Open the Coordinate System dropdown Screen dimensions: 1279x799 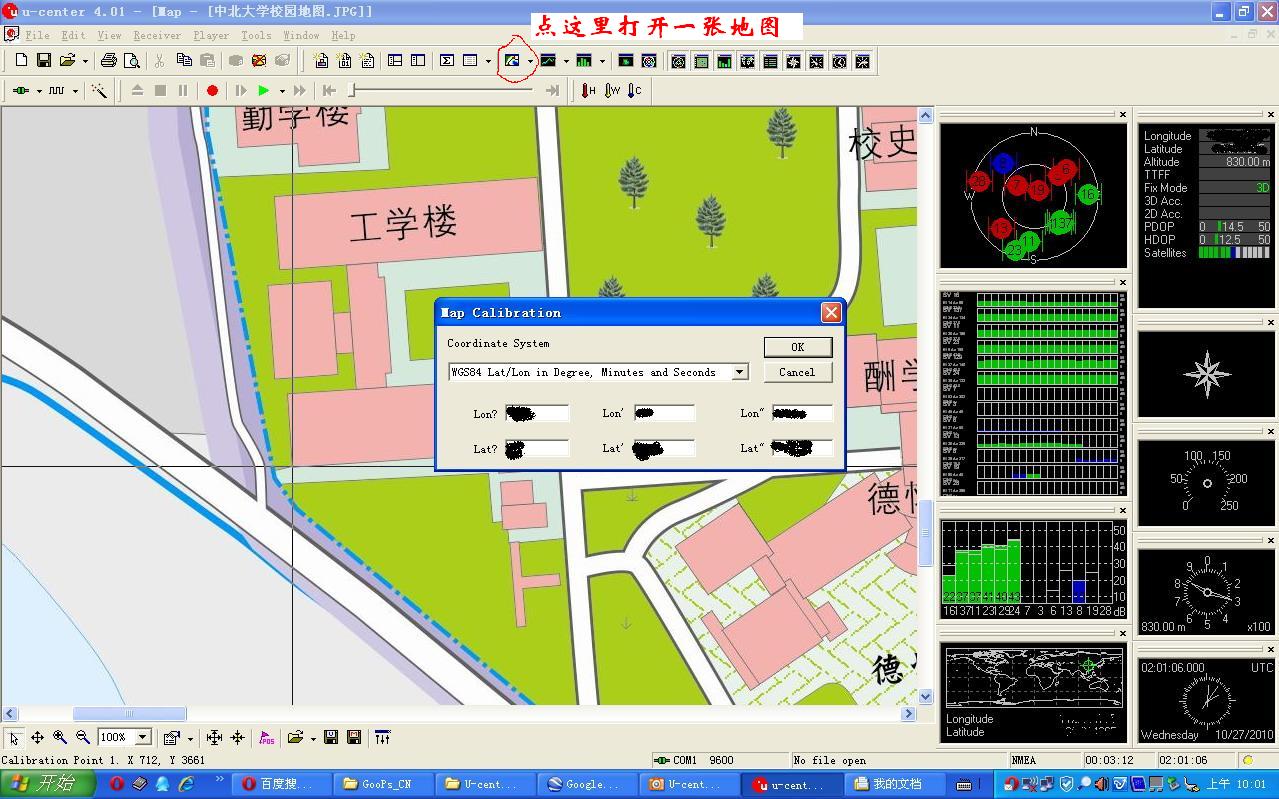coord(740,372)
